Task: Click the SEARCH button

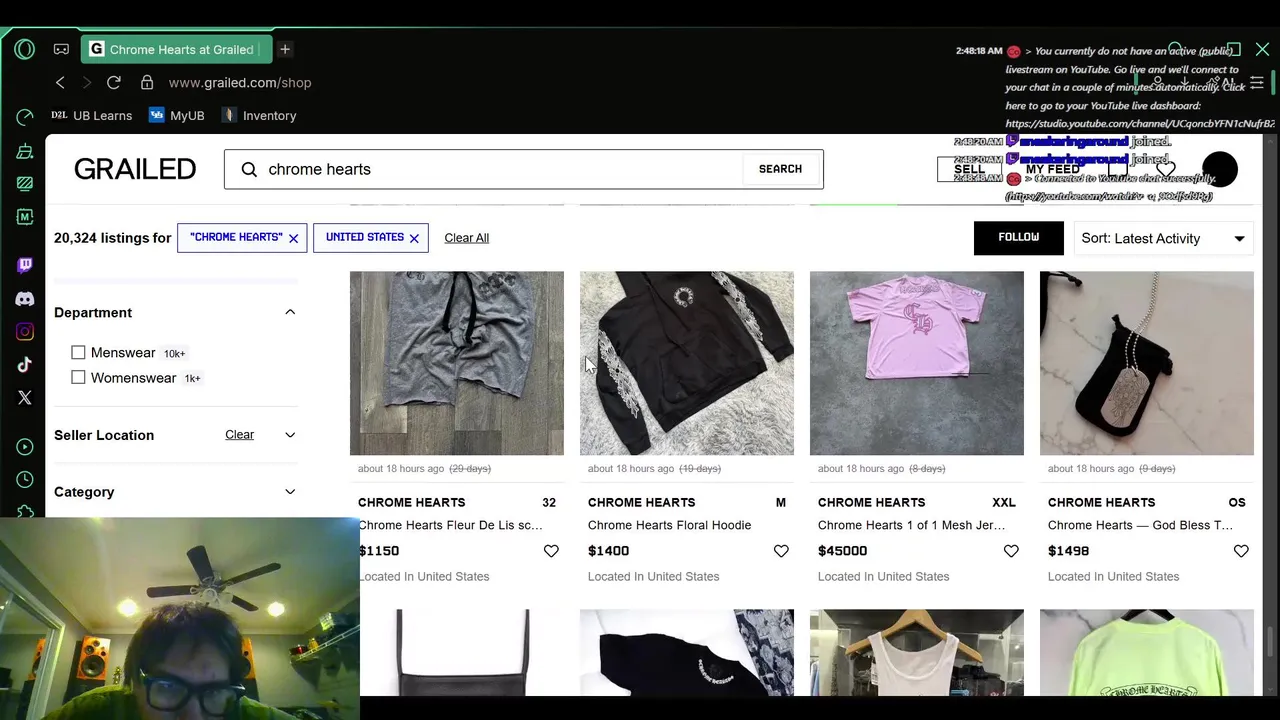Action: pos(780,169)
